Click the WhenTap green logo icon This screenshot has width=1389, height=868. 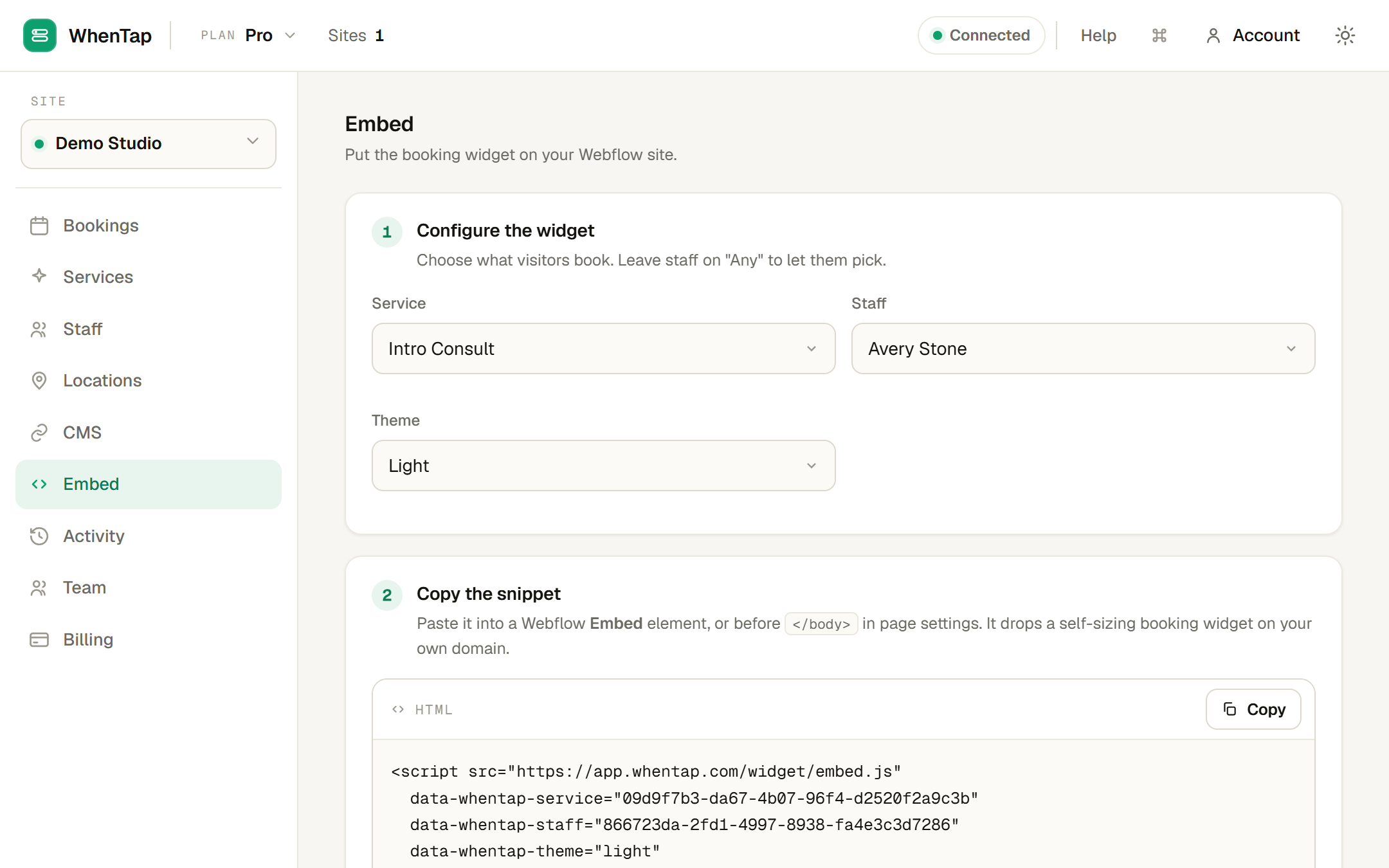[40, 35]
